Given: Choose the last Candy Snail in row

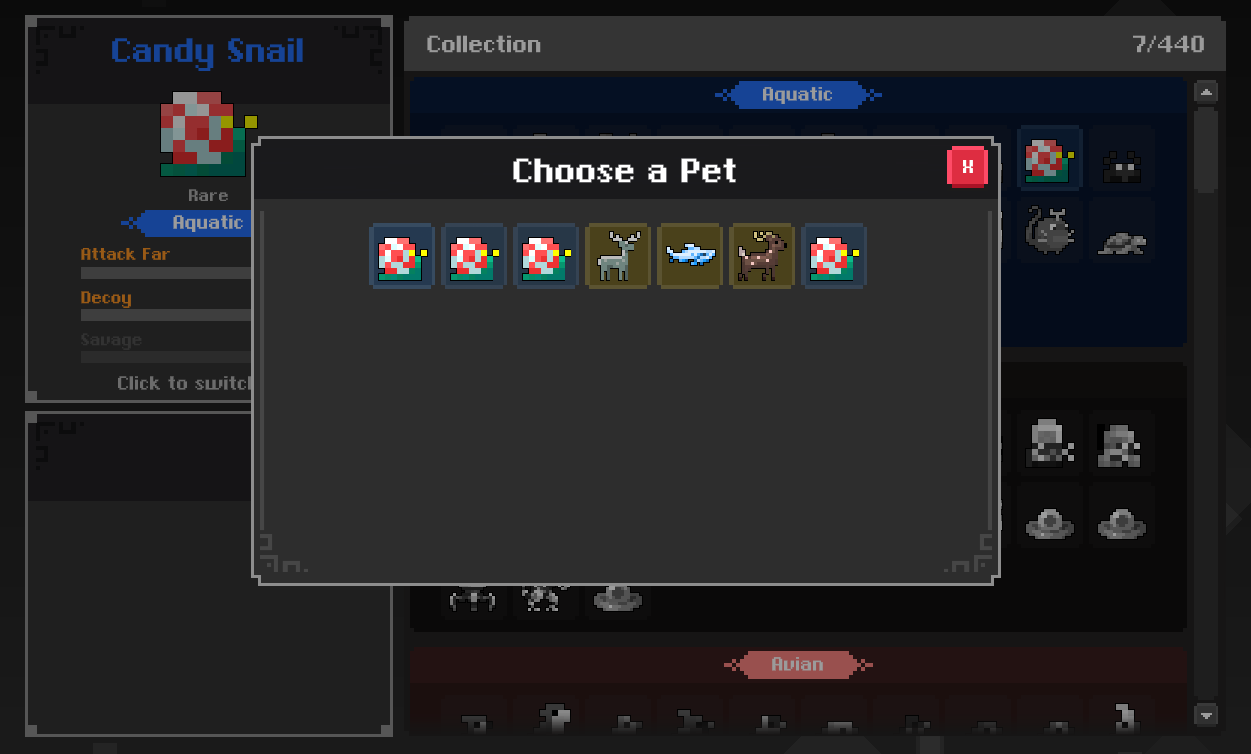Looking at the screenshot, I should pyautogui.click(x=834, y=256).
